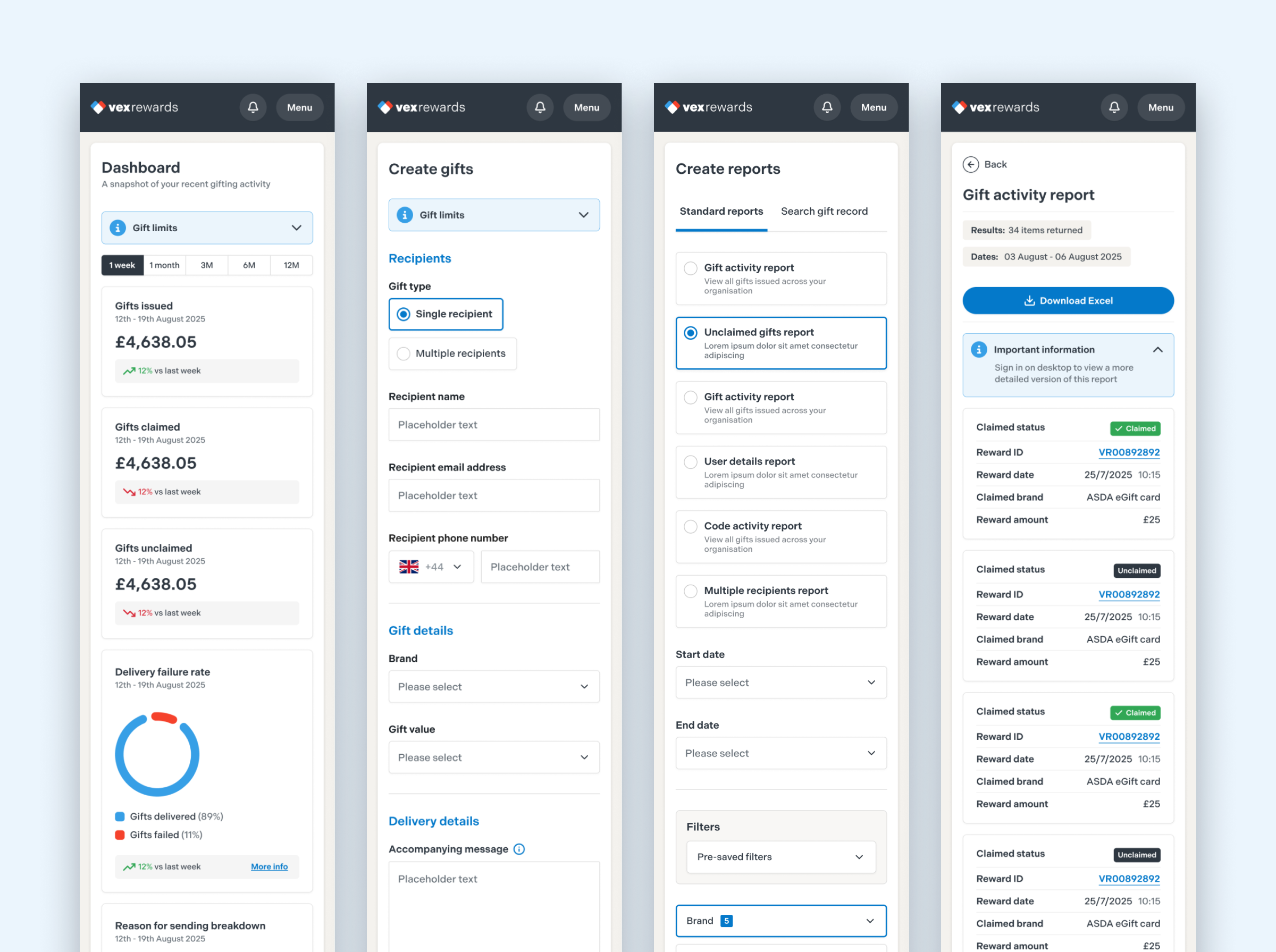Click the delivery failure rate donut chart
This screenshot has width=1276, height=952.
click(x=157, y=754)
